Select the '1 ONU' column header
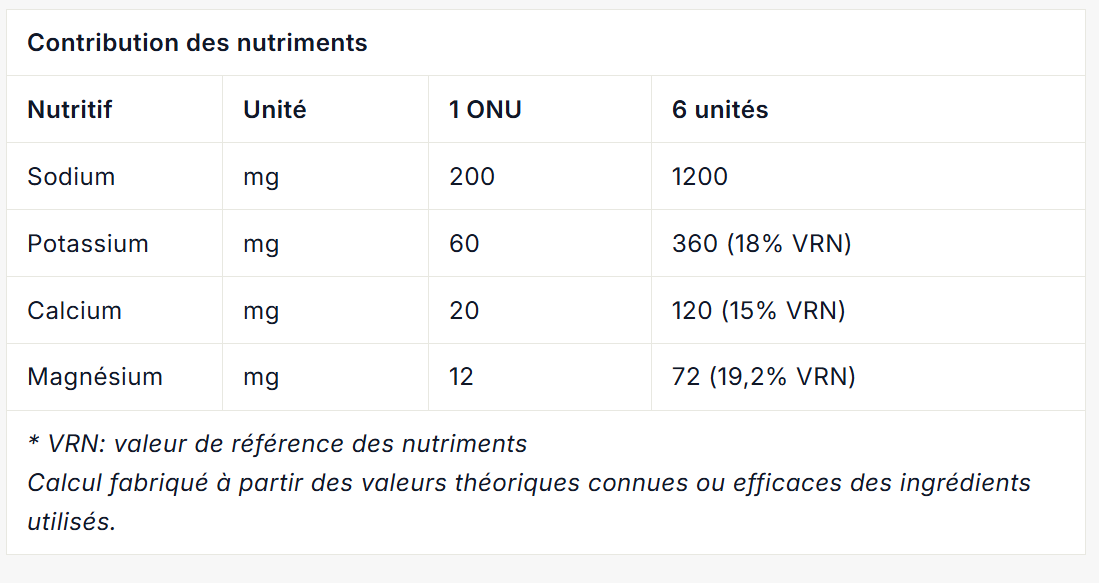The height and width of the screenshot is (583, 1099). [485, 109]
